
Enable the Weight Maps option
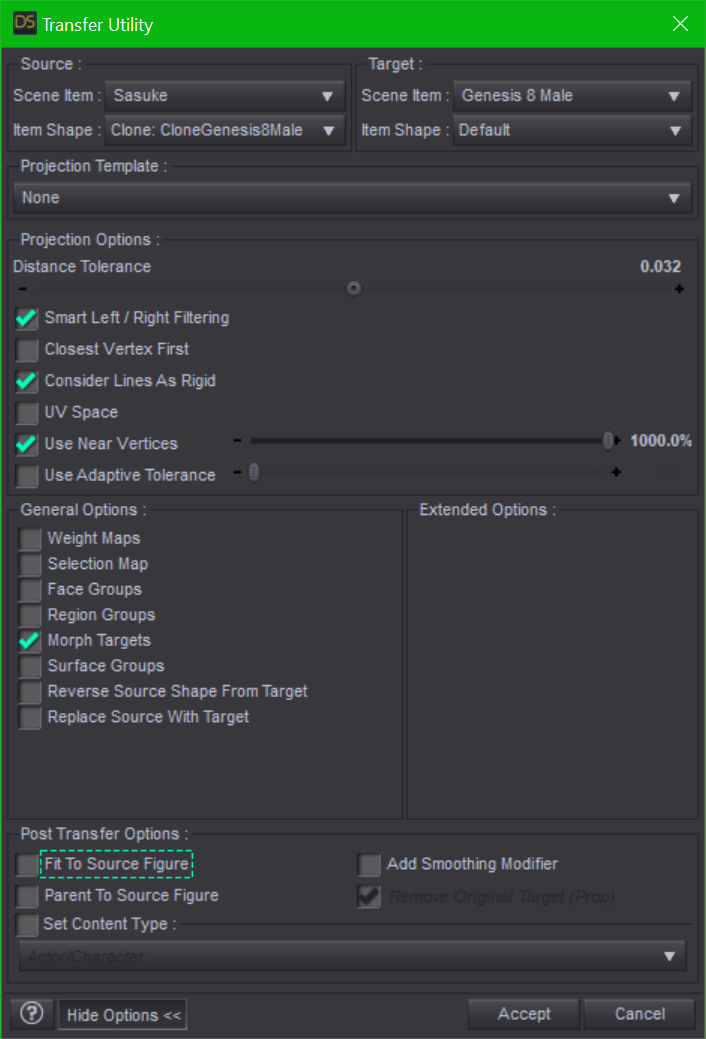(30, 539)
